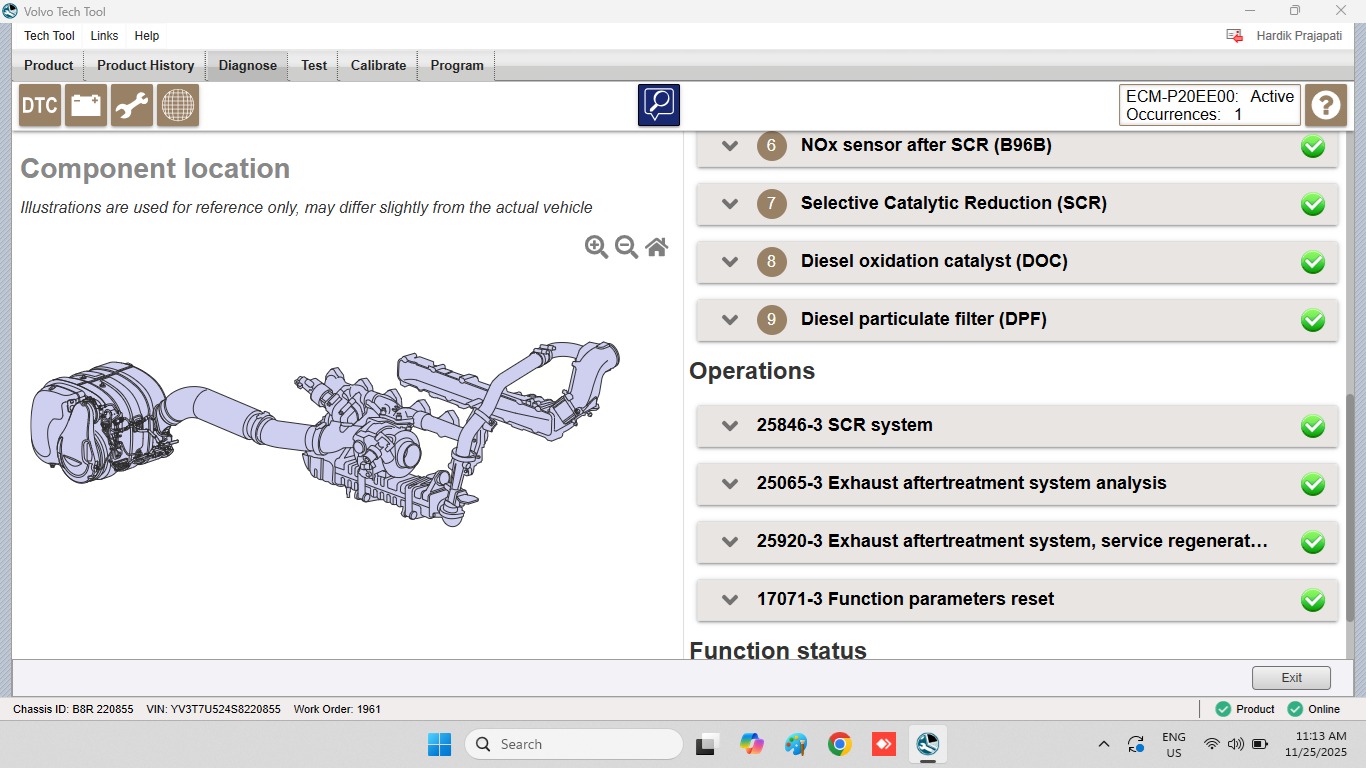Click the Exit button
1366x768 pixels.
point(1291,678)
